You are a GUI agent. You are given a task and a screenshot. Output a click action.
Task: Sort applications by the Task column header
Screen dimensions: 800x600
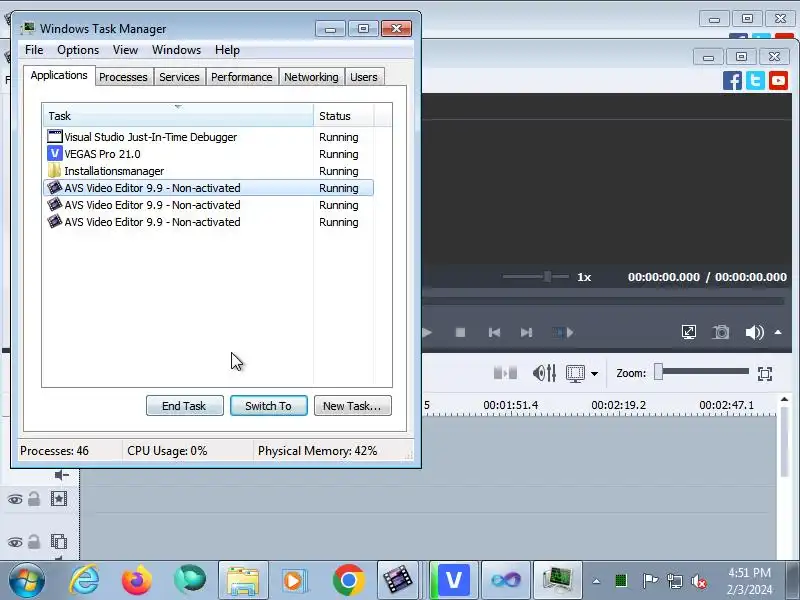(178, 116)
